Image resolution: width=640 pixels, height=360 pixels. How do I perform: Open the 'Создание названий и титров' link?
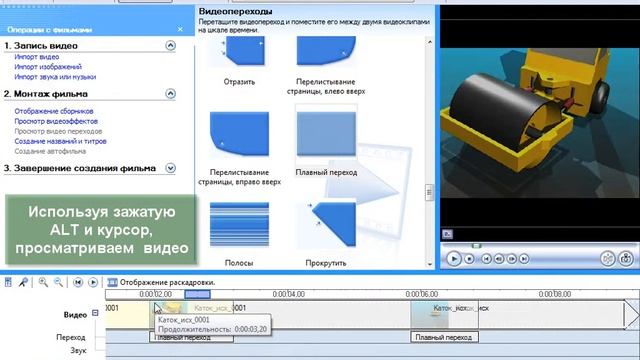click(x=60, y=141)
